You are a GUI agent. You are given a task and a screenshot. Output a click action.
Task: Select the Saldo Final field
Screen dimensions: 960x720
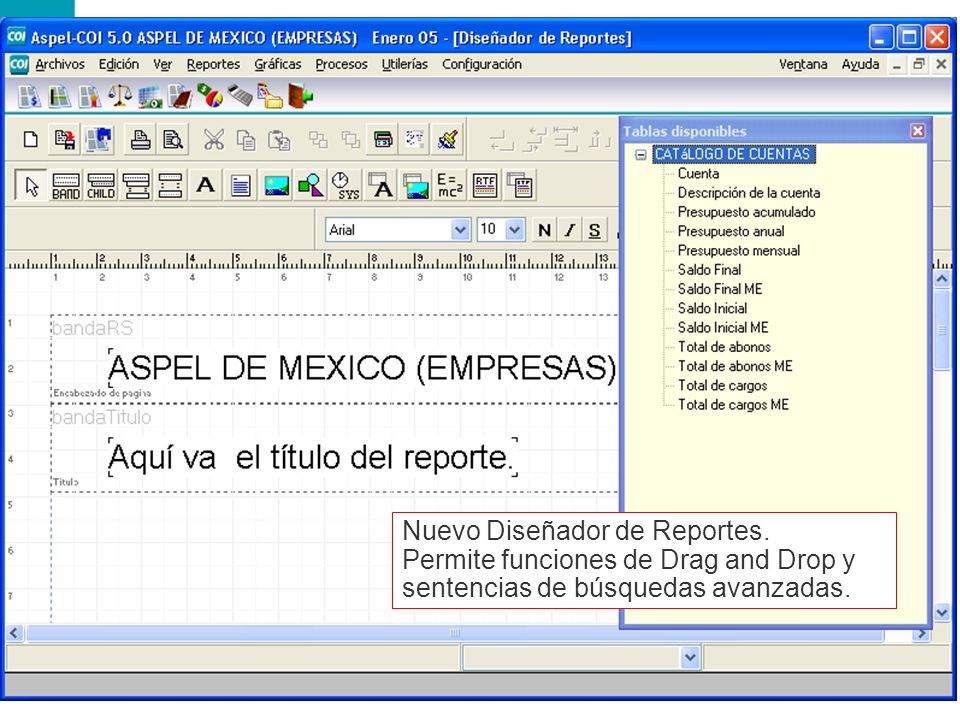[709, 270]
